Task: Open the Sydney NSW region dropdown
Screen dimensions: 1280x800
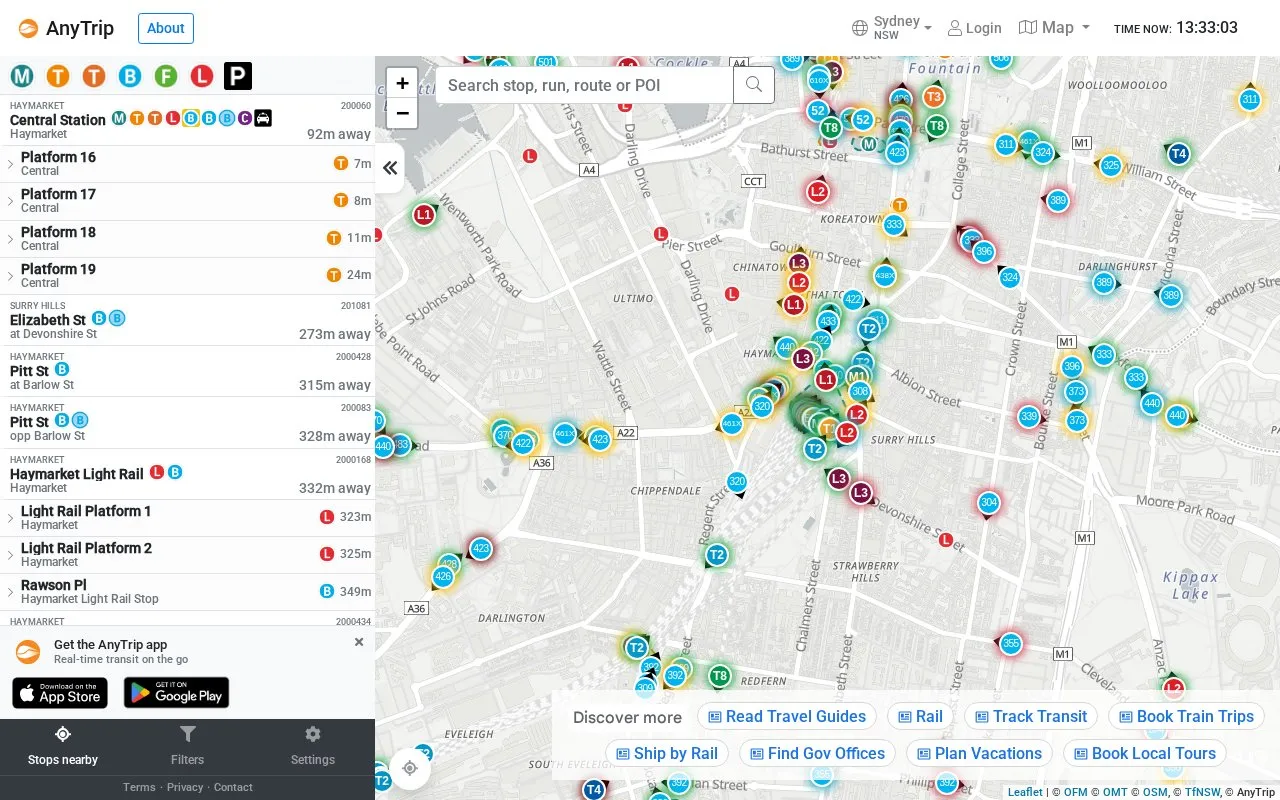Action: pos(892,28)
